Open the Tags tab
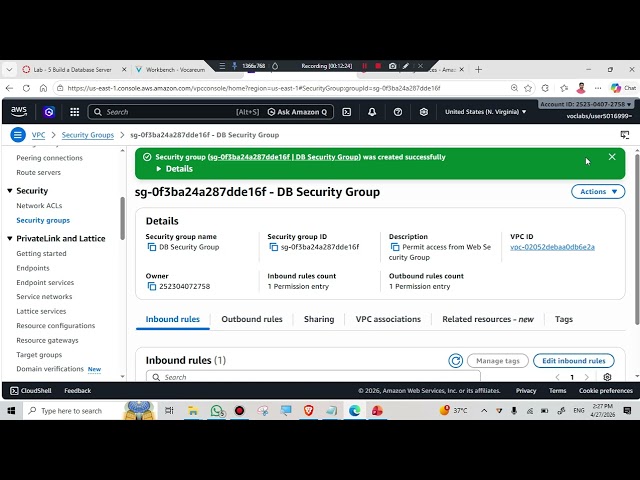The image size is (640, 480). coord(564,319)
